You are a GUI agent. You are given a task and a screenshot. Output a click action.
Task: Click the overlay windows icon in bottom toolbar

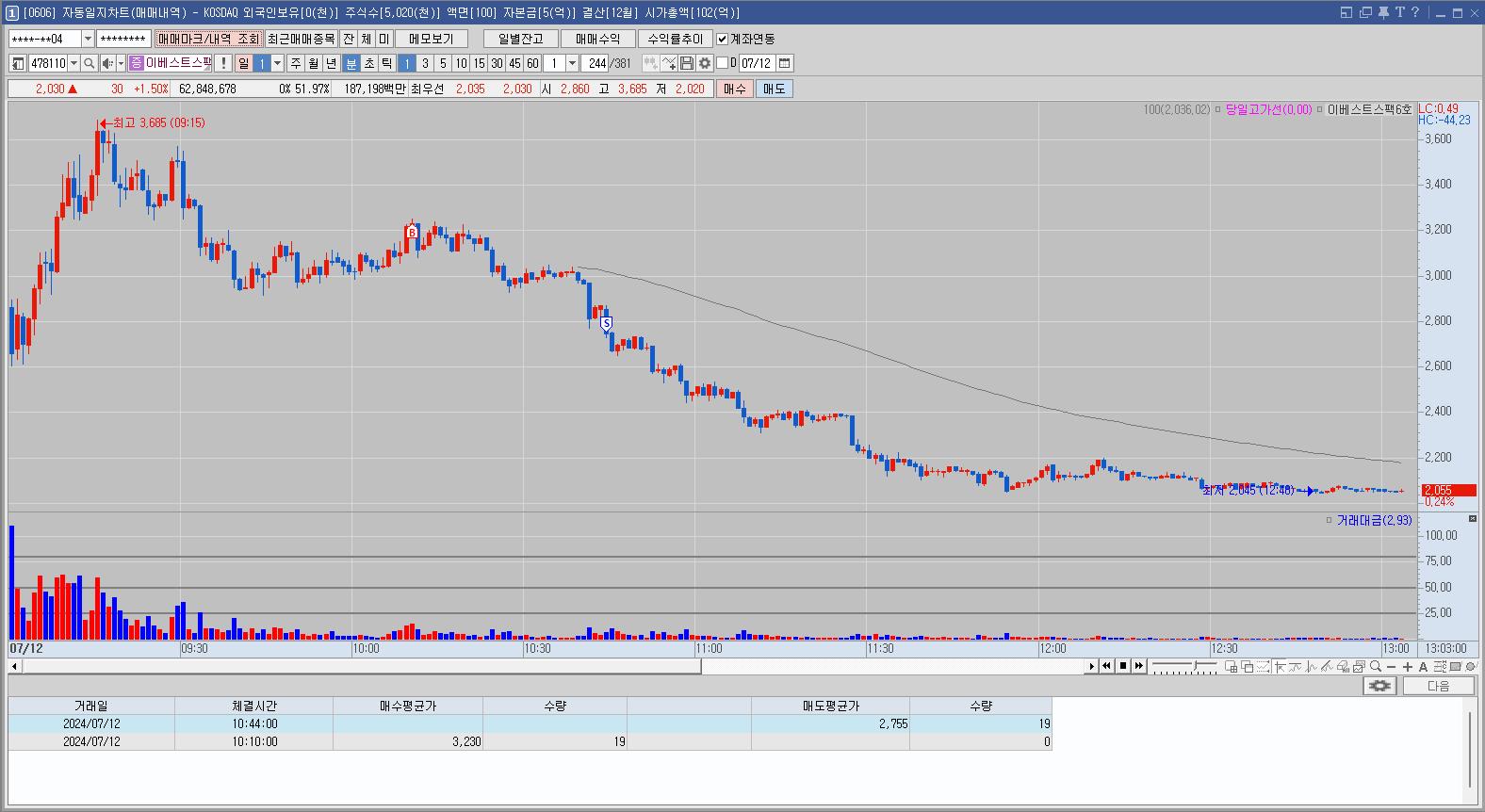pos(1247,667)
